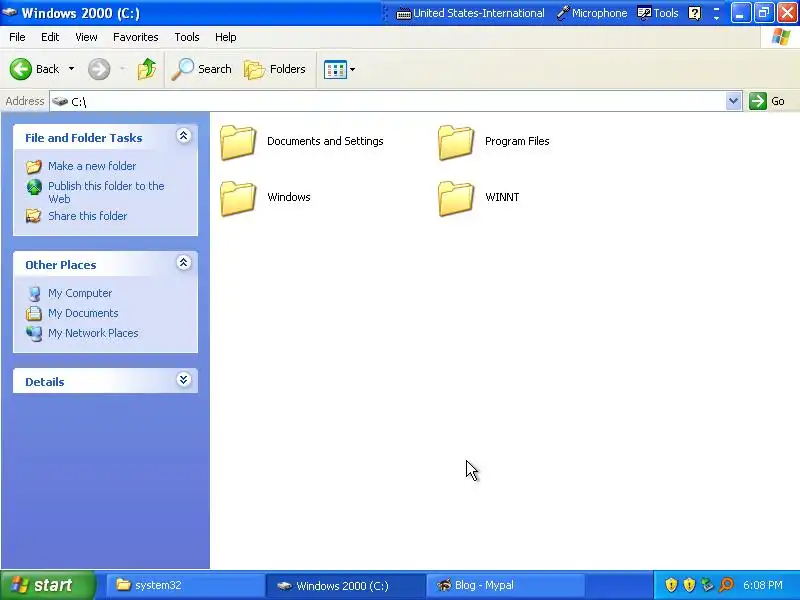Click the WINNT folder name label
The height and width of the screenshot is (600, 800).
click(502, 197)
